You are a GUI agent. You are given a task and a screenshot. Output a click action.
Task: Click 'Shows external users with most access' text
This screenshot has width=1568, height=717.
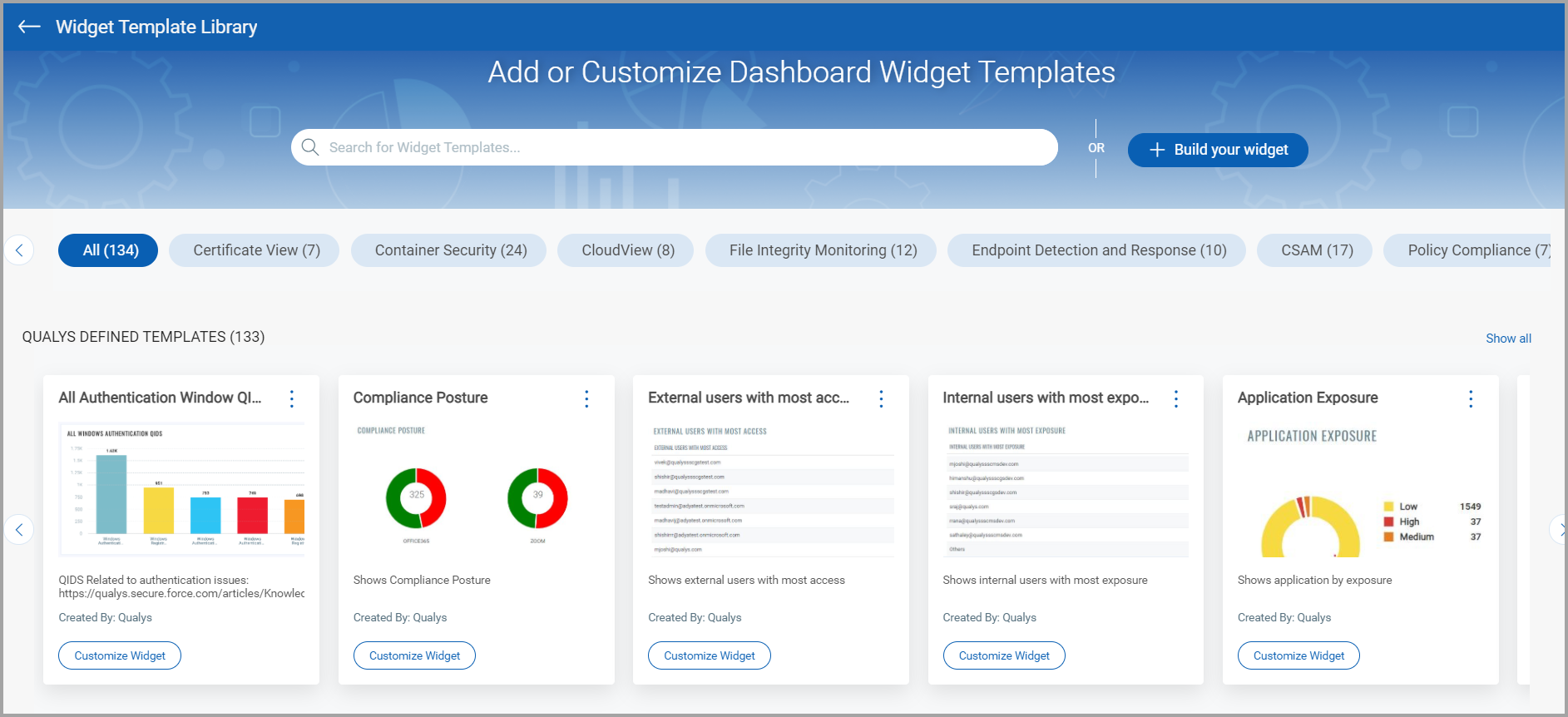coord(746,580)
